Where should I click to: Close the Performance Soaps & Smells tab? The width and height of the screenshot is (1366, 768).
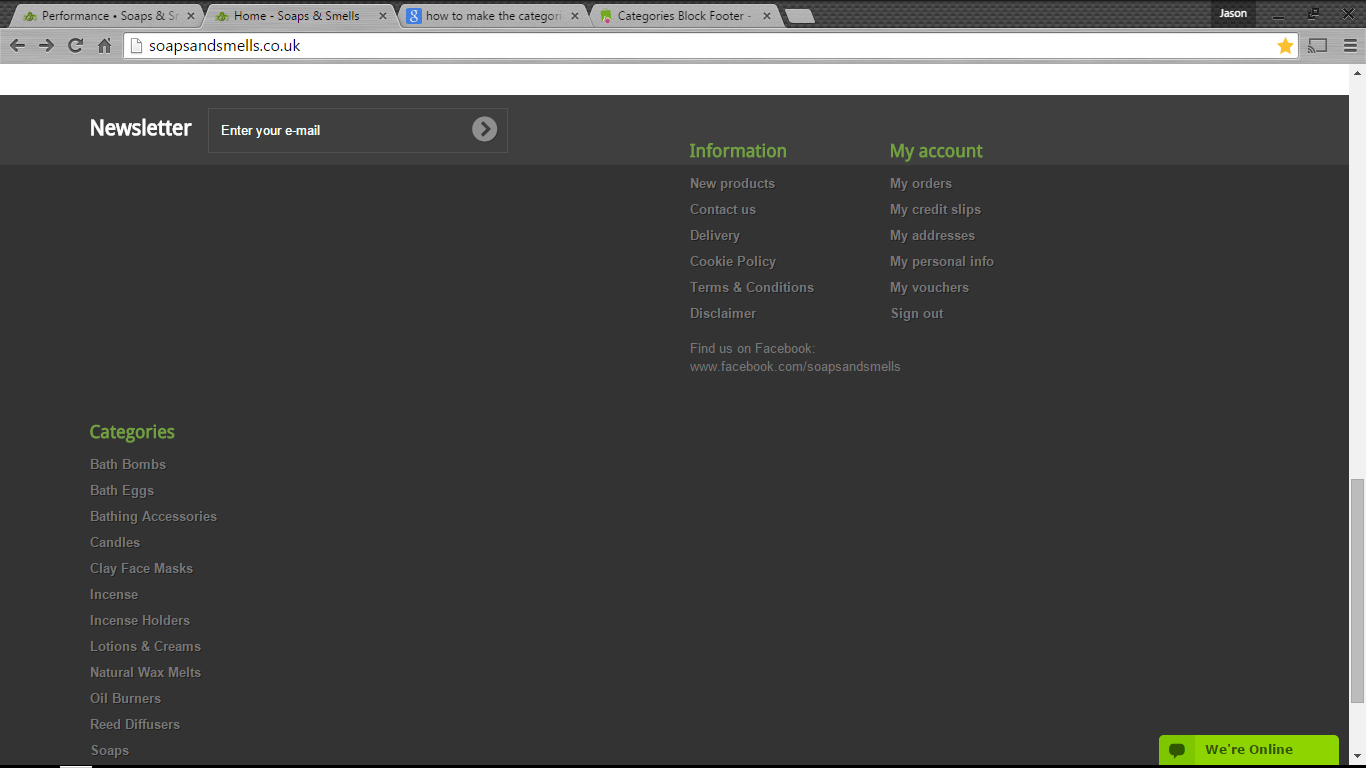[x=190, y=16]
